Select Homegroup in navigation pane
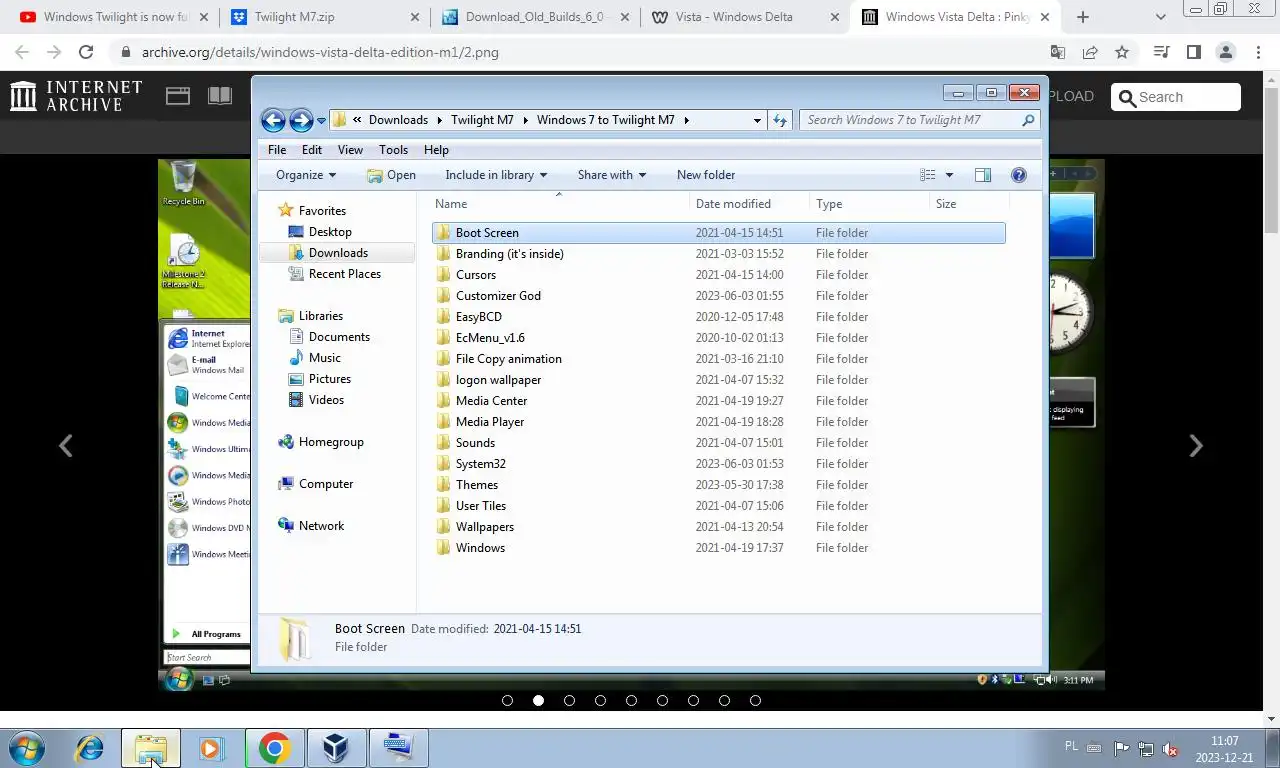The width and height of the screenshot is (1280, 768). pos(331,442)
